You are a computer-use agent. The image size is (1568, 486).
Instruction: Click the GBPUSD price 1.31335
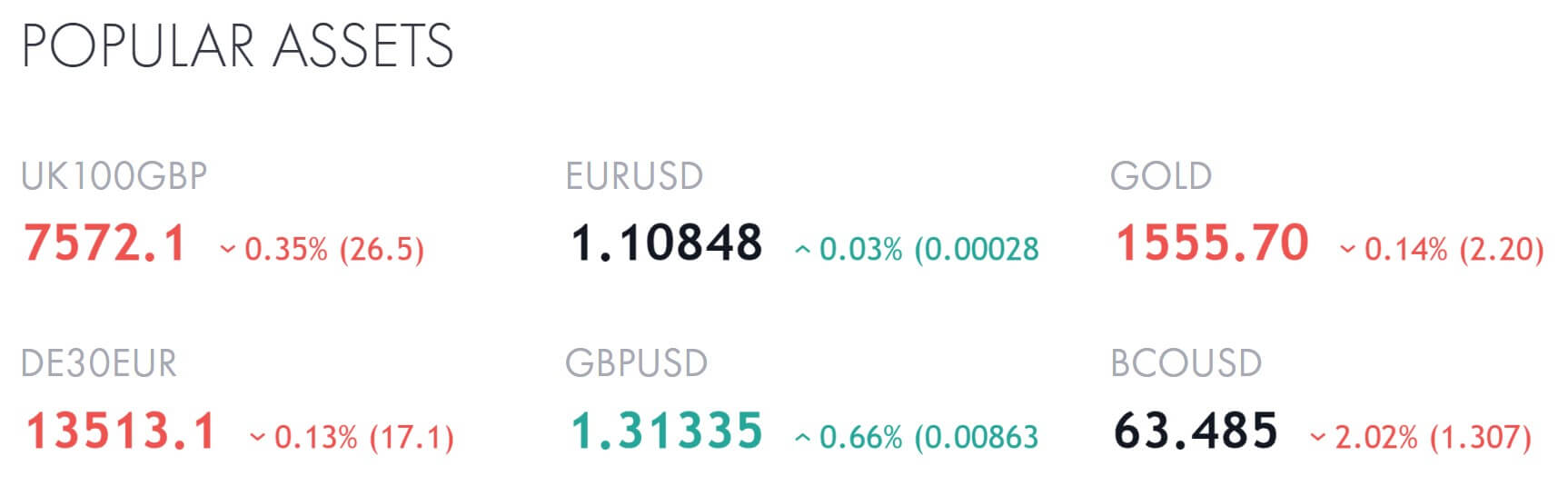667,432
